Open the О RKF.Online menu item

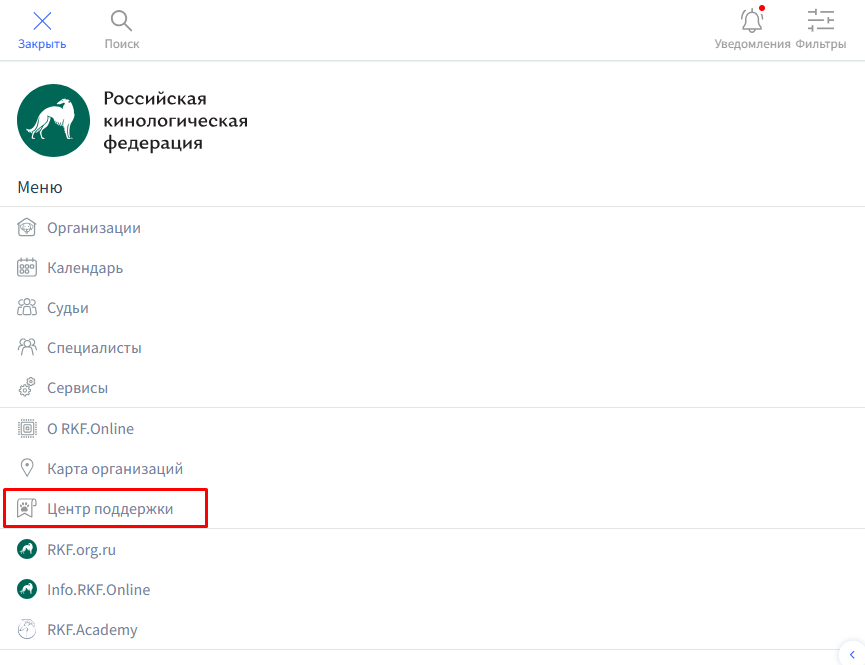tap(90, 429)
